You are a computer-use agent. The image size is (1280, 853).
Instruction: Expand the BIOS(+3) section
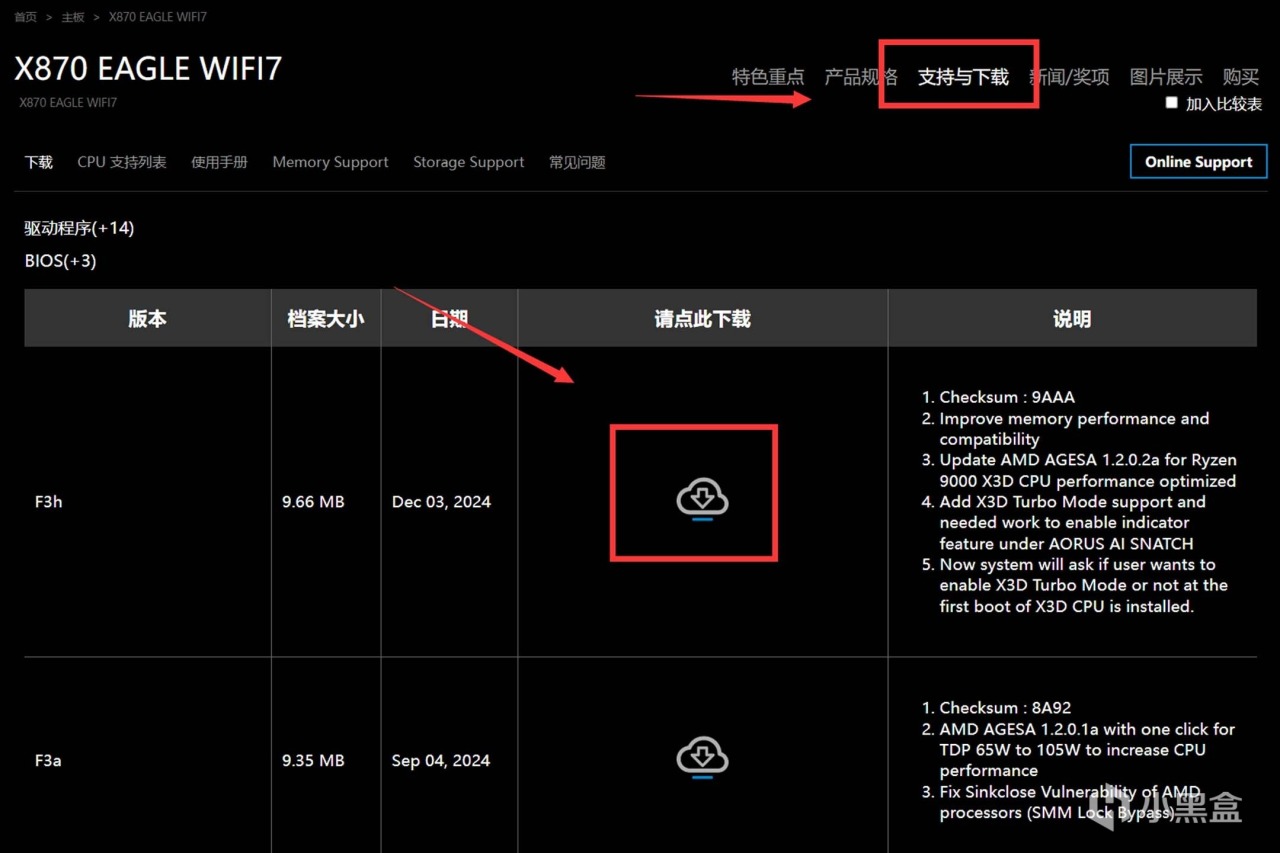60,261
